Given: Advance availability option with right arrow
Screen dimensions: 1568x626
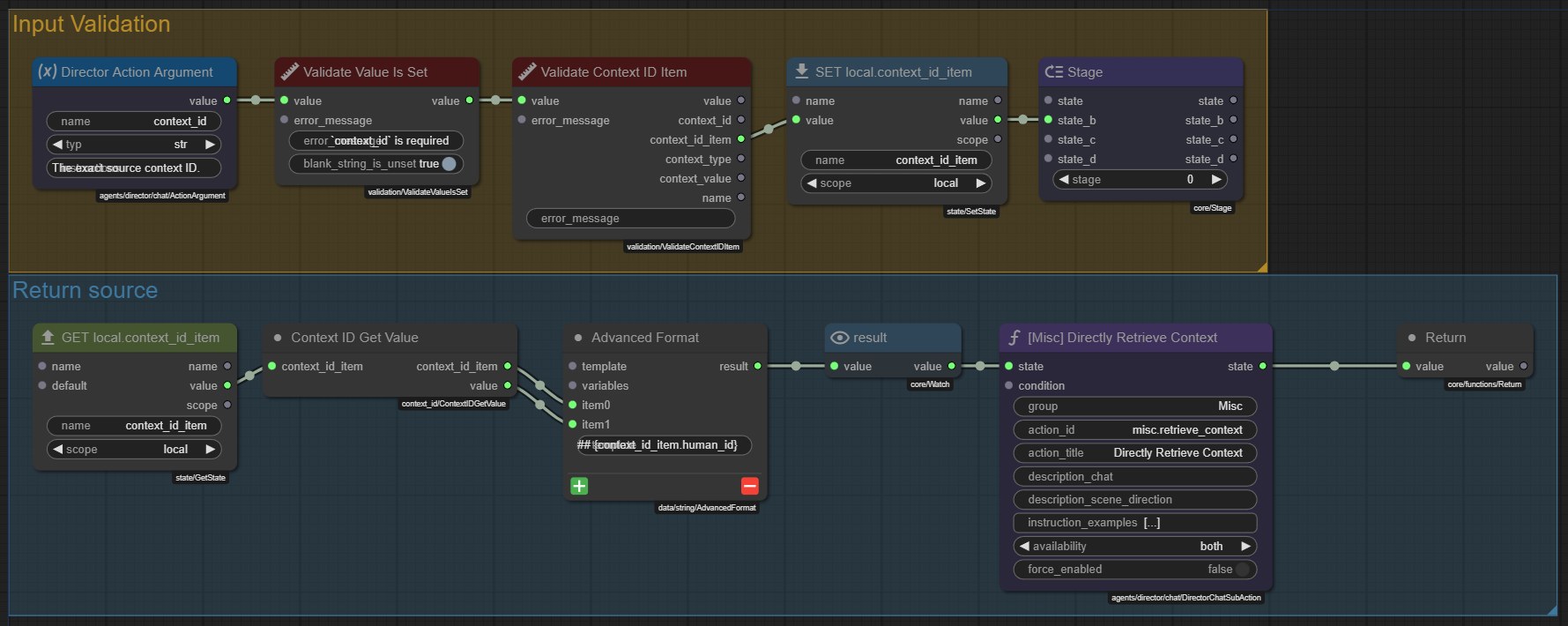Looking at the screenshot, I should point(1245,547).
